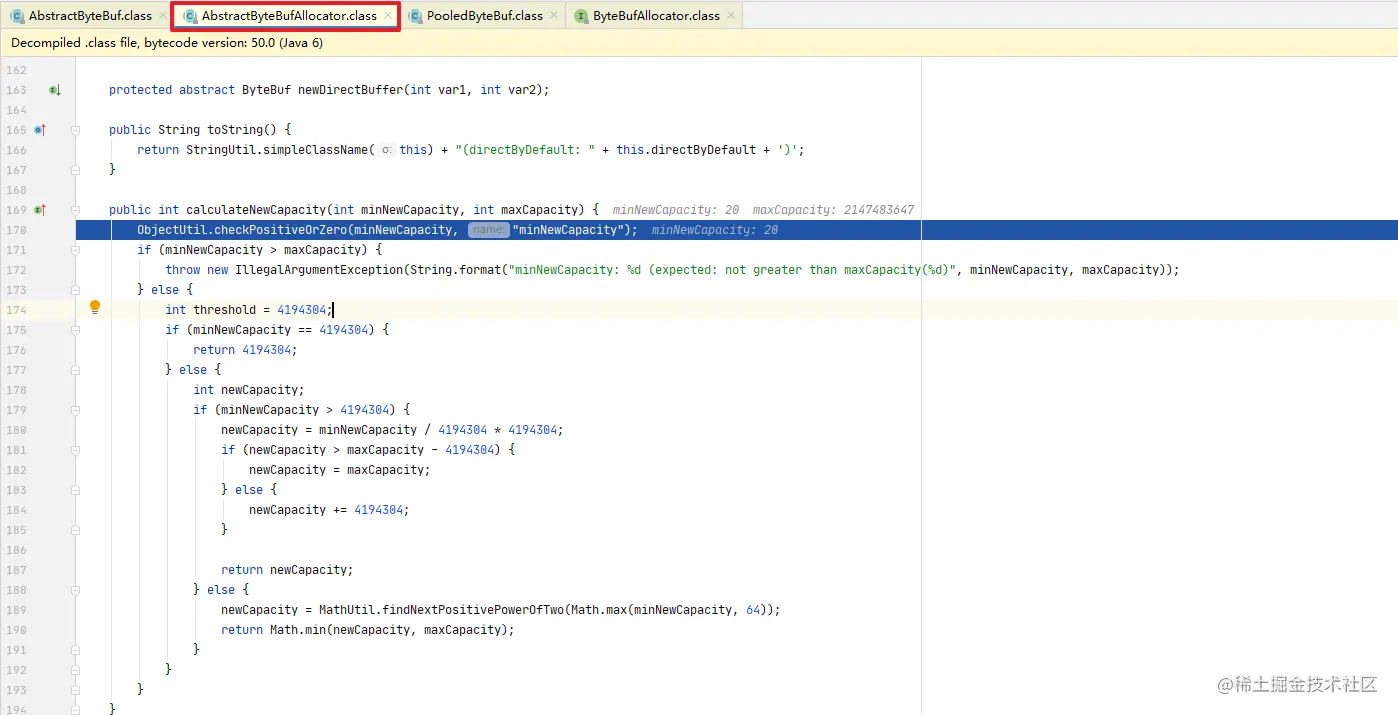Click the 'name:' parameter hint on line 170
This screenshot has height=715, width=1398.
(x=489, y=230)
